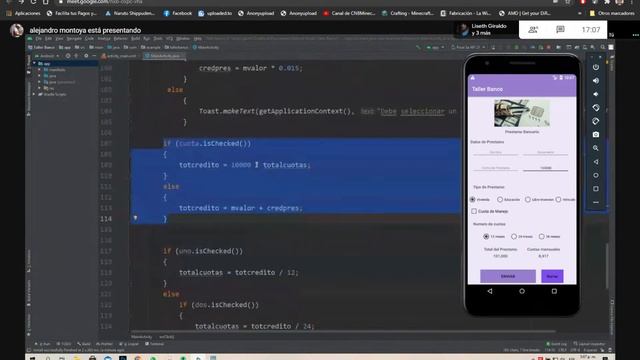Select 24 meses radio button

(x=514, y=236)
